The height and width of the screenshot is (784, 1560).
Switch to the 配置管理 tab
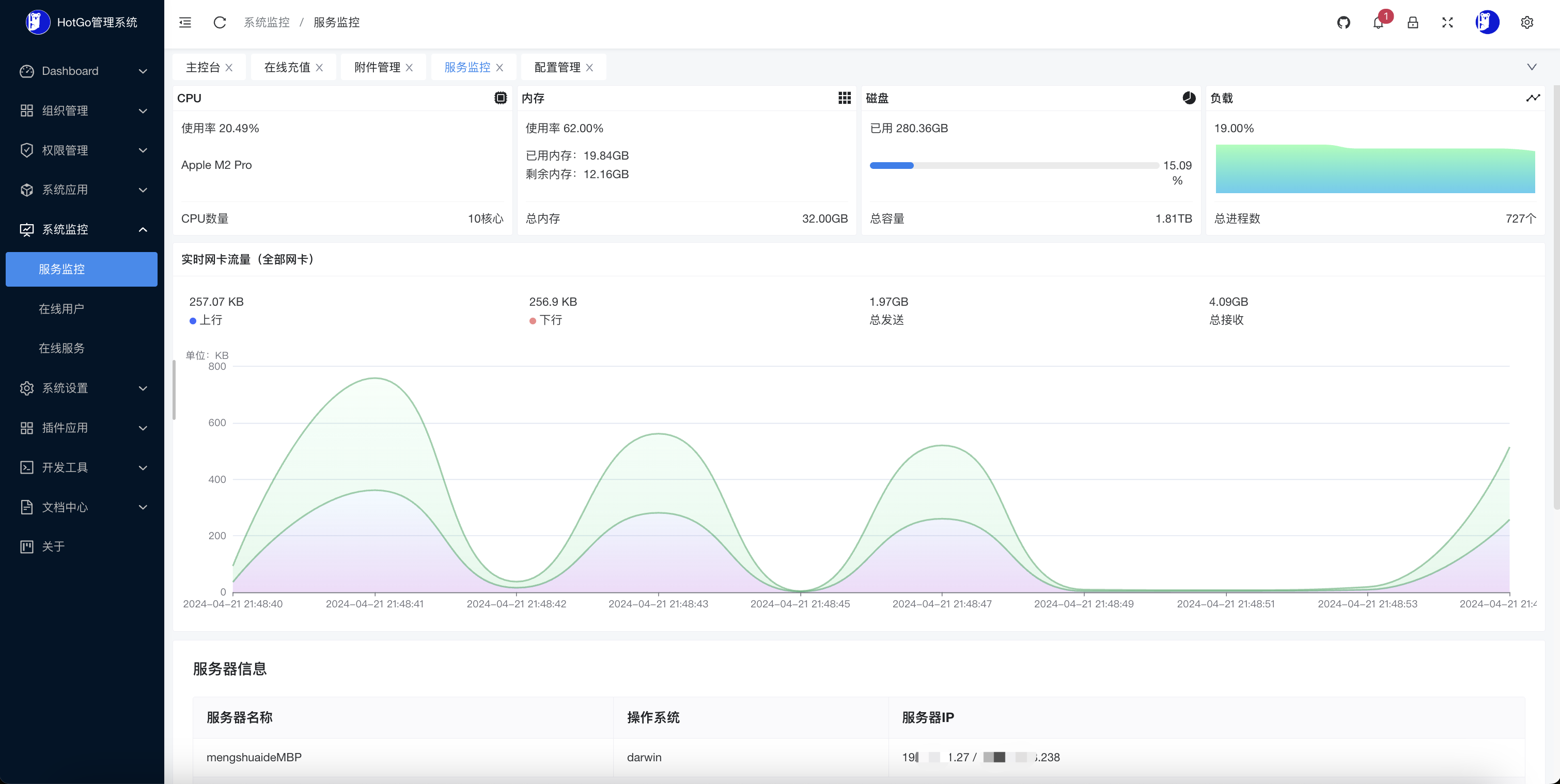point(557,67)
